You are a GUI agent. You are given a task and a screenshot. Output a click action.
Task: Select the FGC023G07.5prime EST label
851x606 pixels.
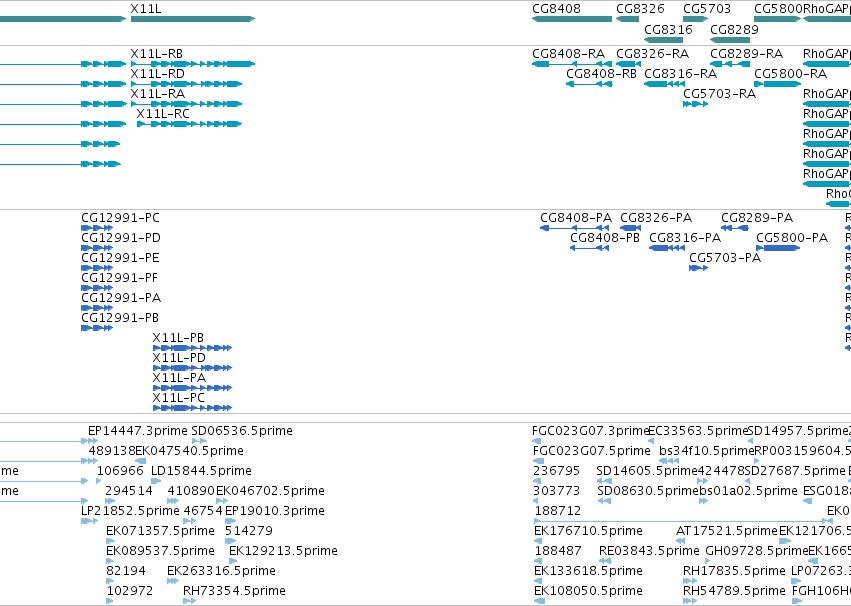coord(591,451)
